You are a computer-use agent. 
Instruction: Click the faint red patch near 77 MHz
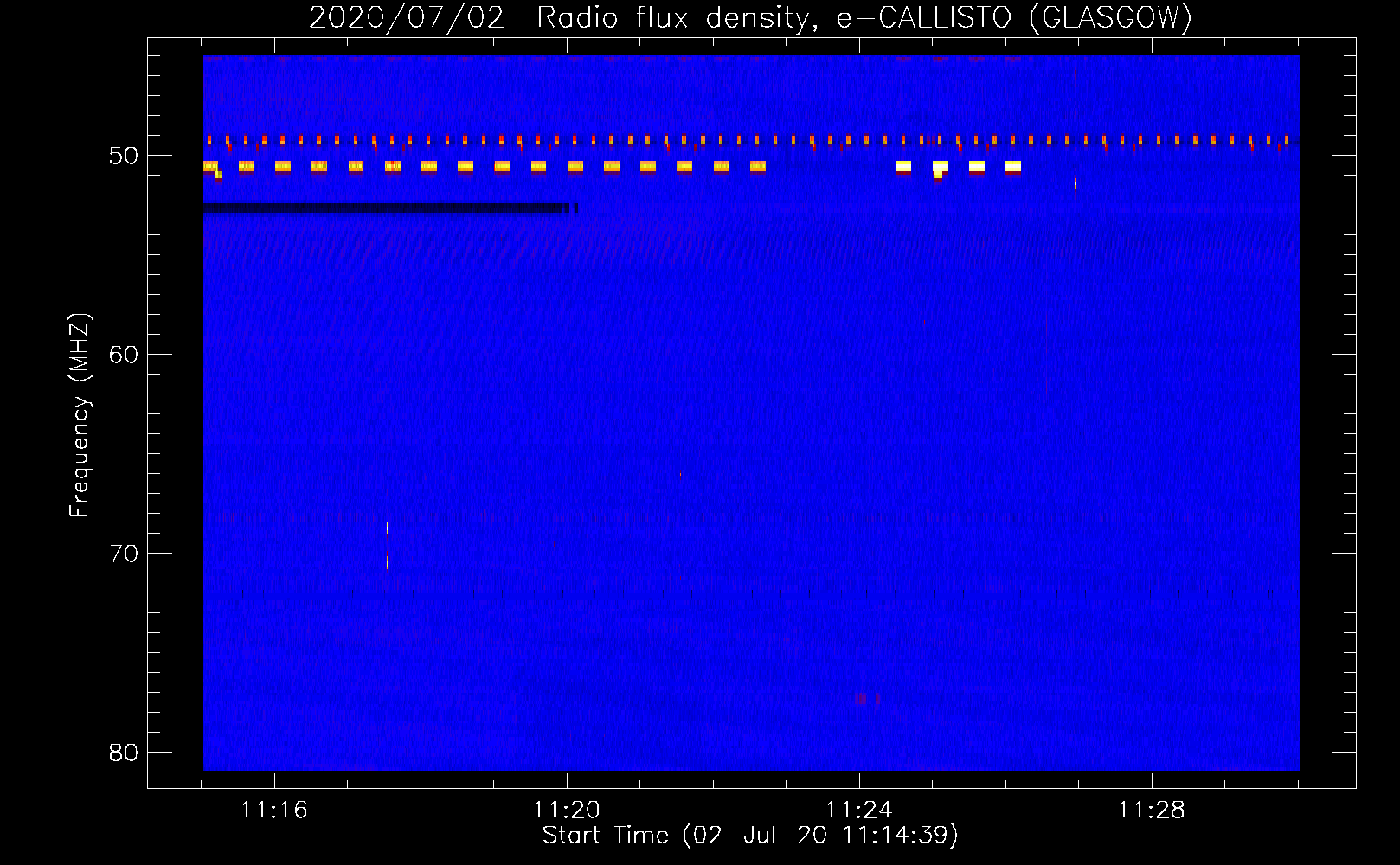point(868,698)
